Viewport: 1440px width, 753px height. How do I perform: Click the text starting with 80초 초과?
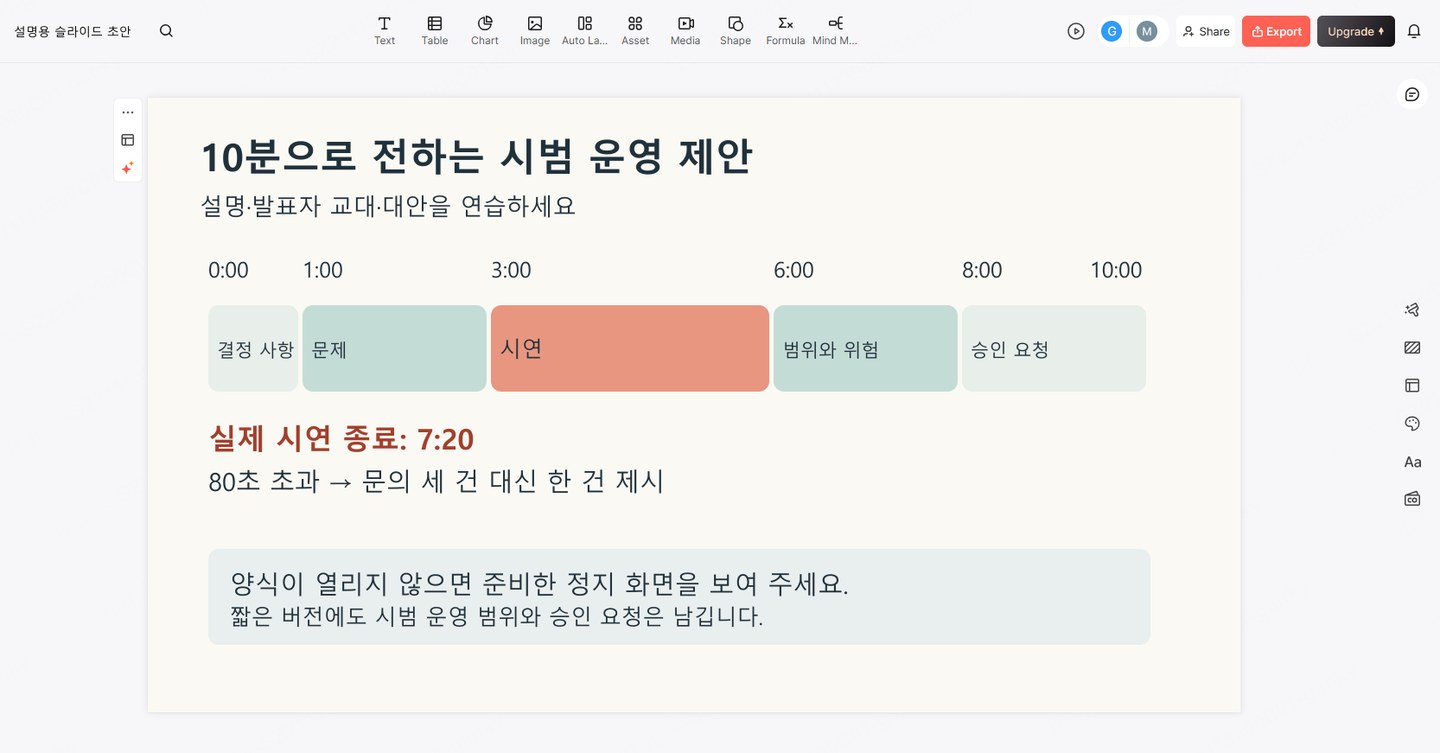[x=436, y=481]
